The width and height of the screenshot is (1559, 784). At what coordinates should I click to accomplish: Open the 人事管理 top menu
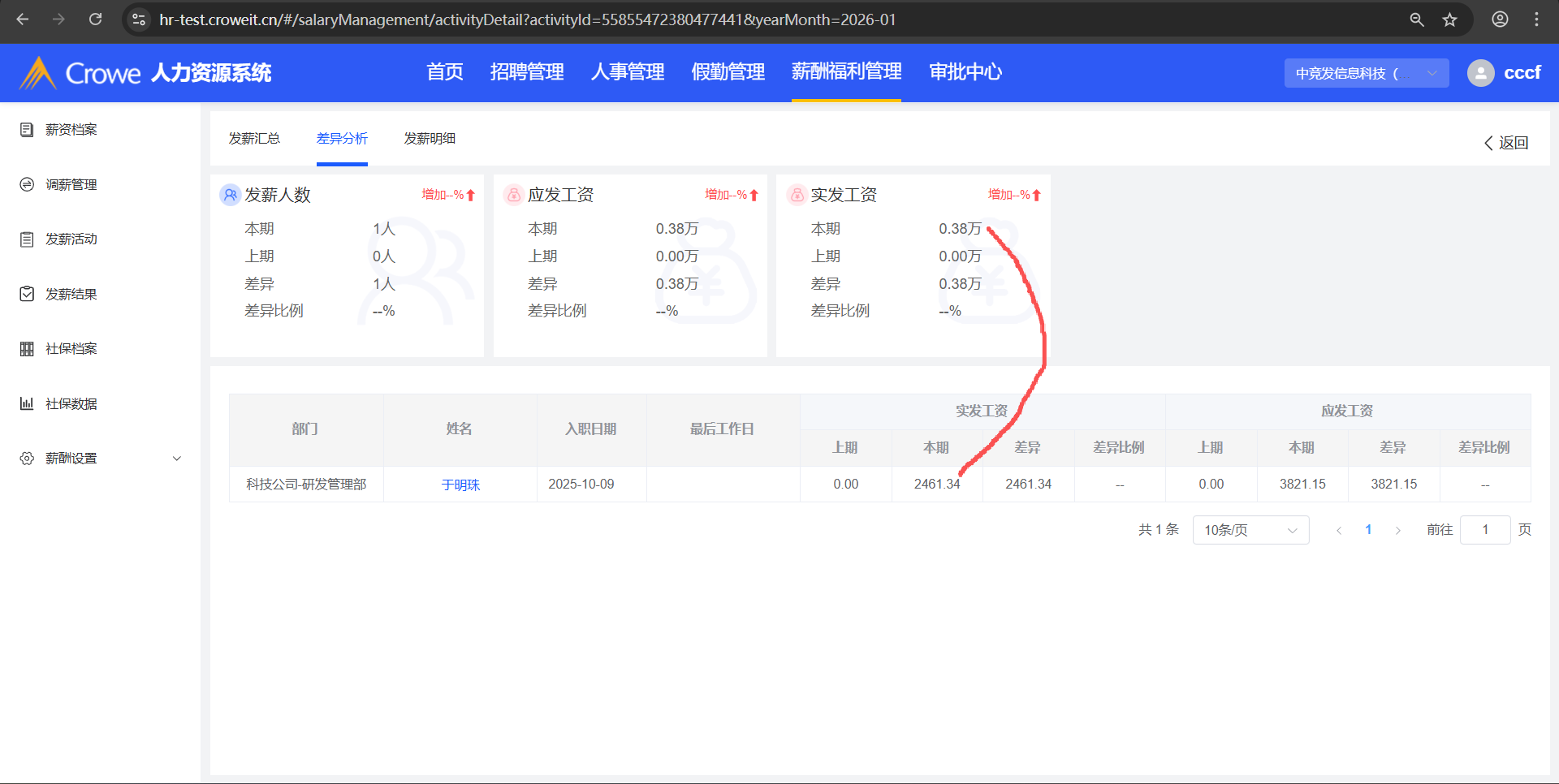coord(627,72)
